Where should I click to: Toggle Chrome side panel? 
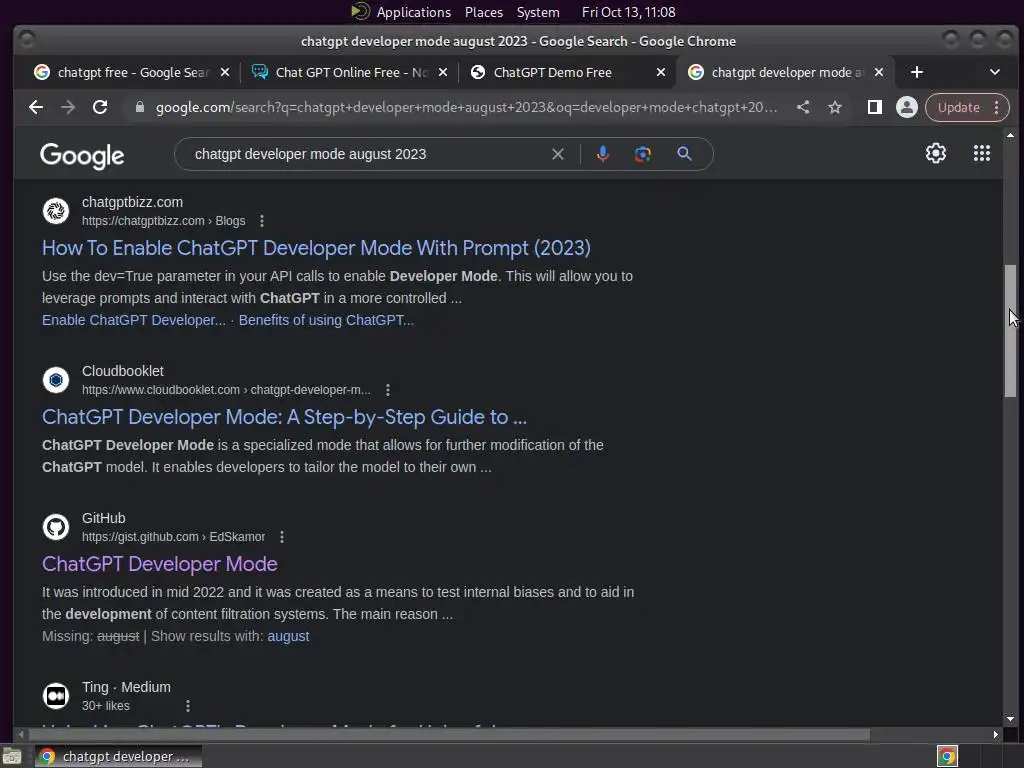pos(874,107)
